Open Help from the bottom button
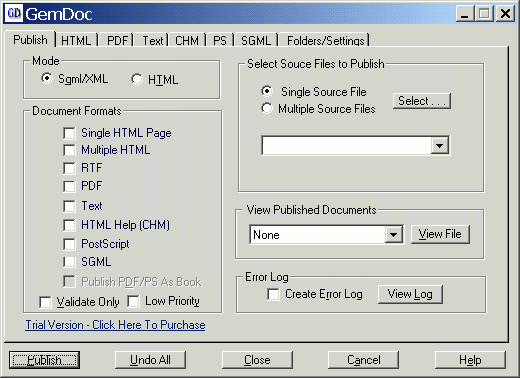The image size is (520, 378). 470,360
